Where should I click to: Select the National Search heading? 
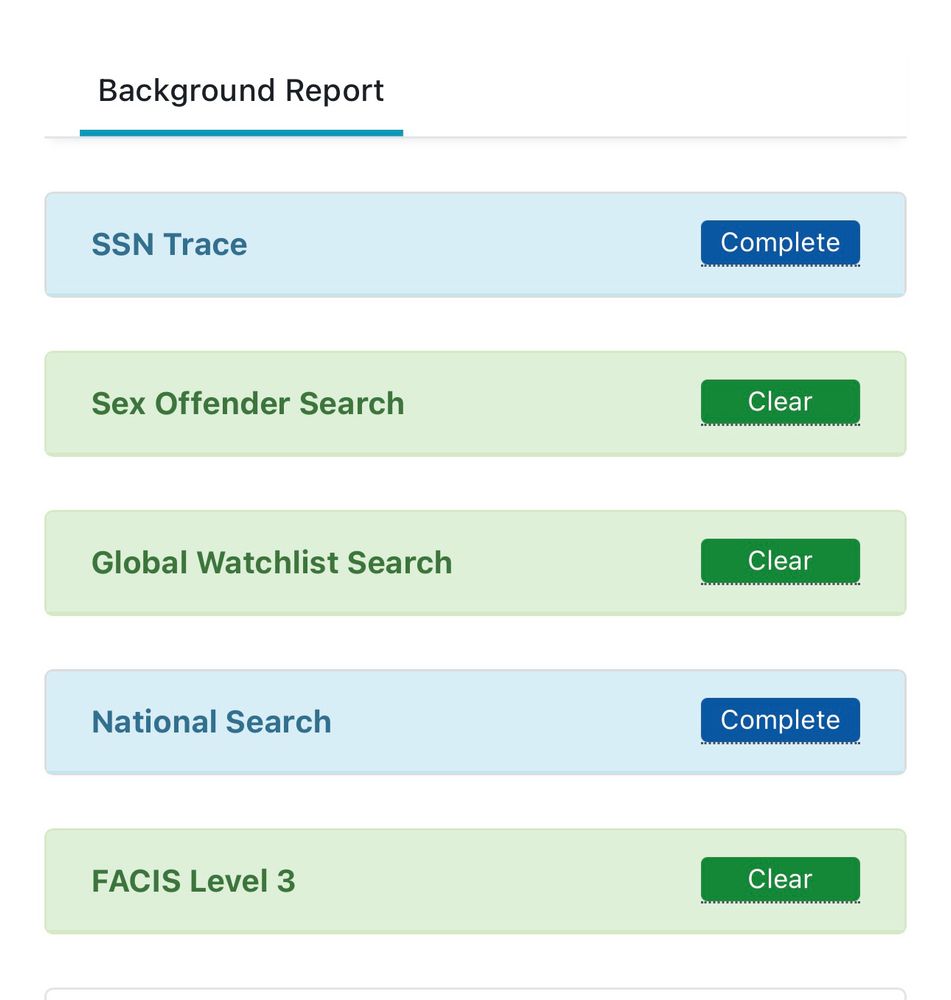pos(211,722)
